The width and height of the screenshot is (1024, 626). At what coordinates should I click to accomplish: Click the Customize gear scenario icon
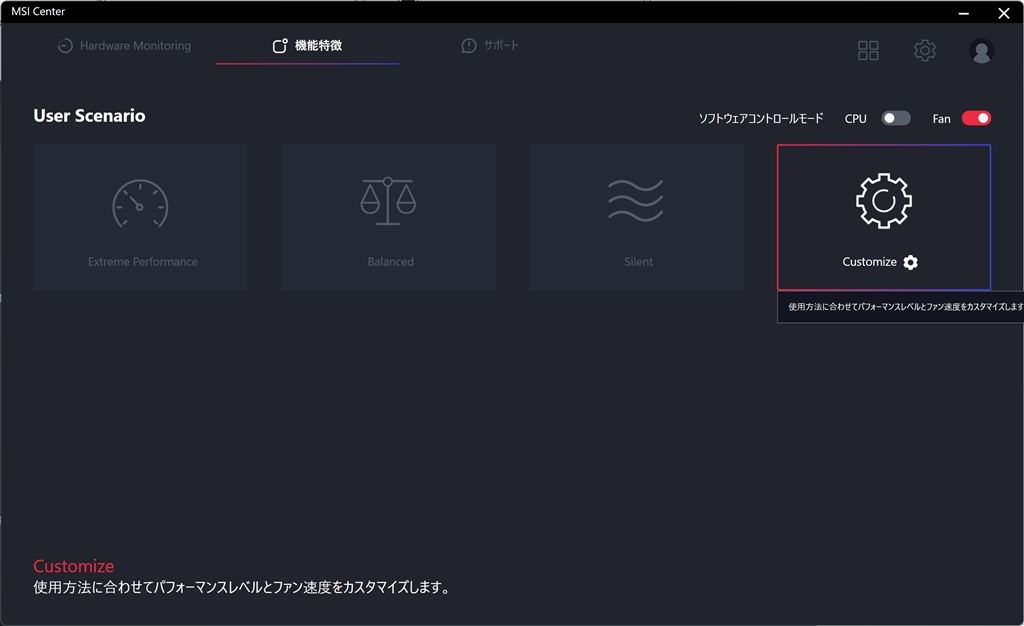tap(883, 200)
